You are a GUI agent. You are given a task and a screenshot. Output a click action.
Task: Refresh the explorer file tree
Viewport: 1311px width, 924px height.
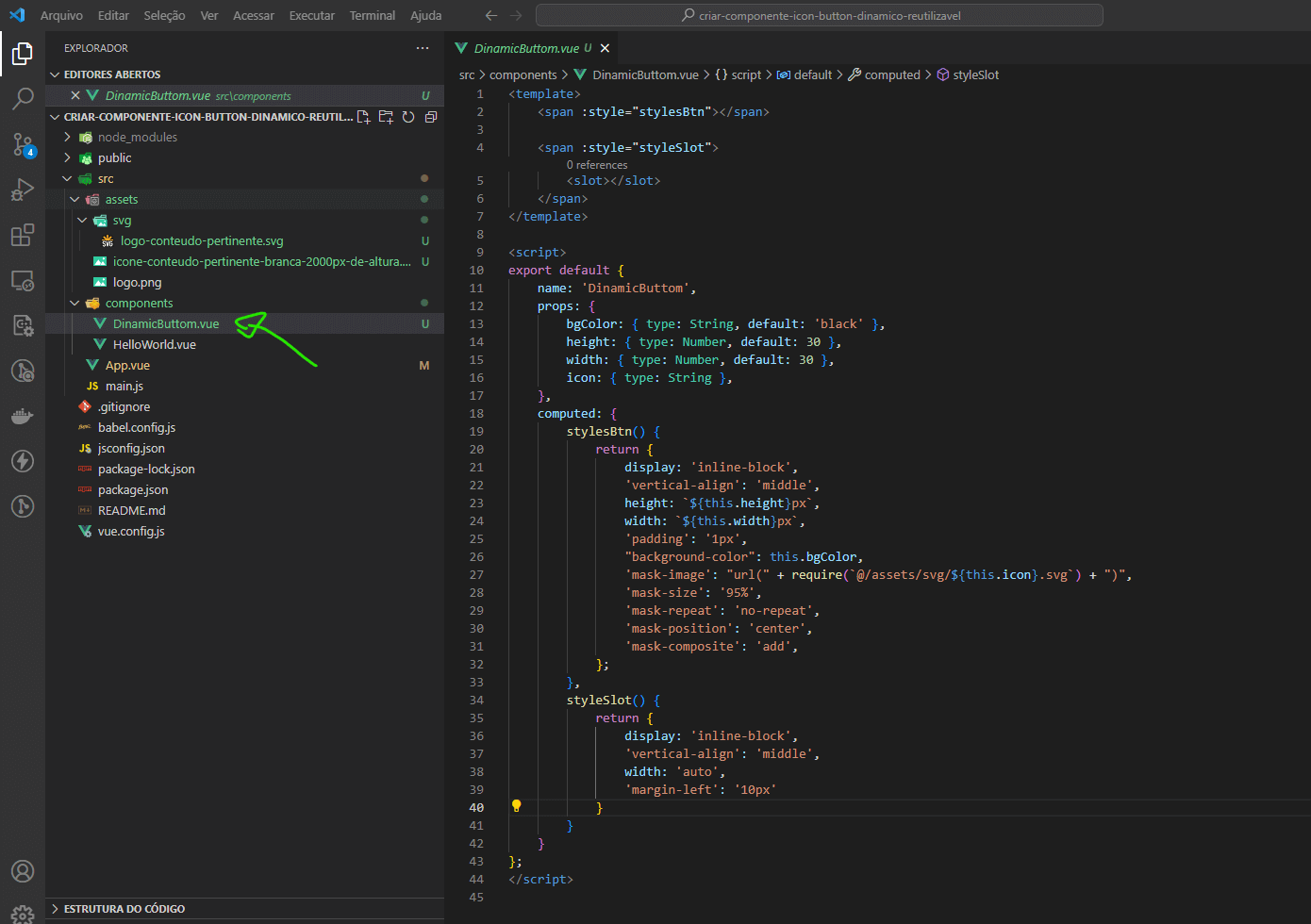[x=408, y=117]
